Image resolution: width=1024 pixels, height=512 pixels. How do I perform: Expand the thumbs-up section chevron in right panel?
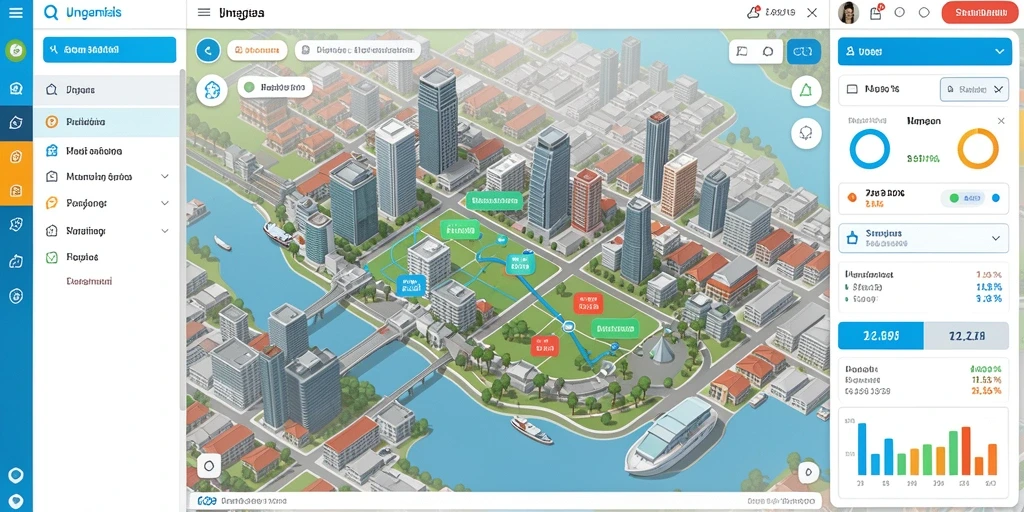[995, 238]
